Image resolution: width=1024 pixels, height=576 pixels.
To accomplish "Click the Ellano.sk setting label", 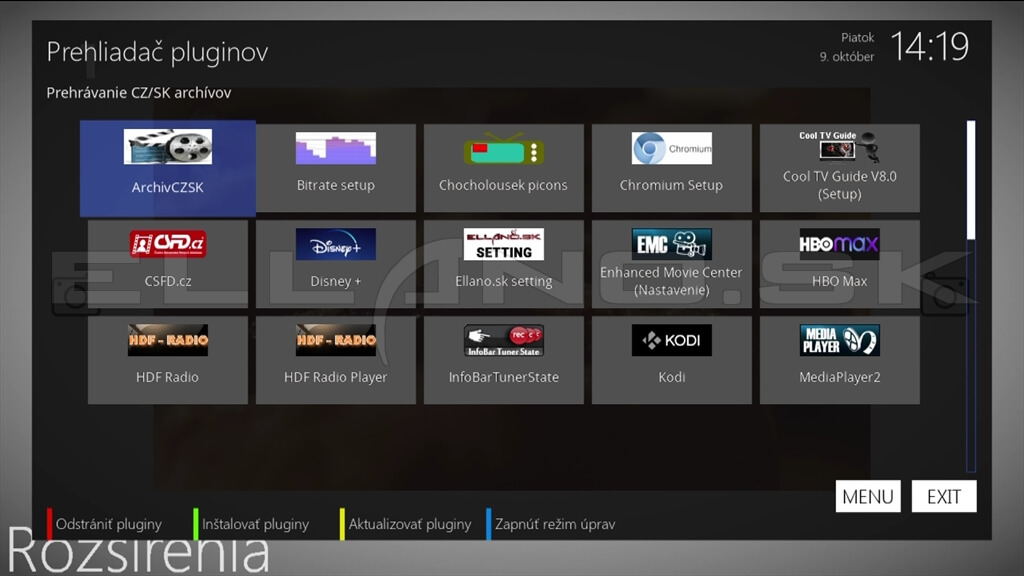I will click(504, 281).
